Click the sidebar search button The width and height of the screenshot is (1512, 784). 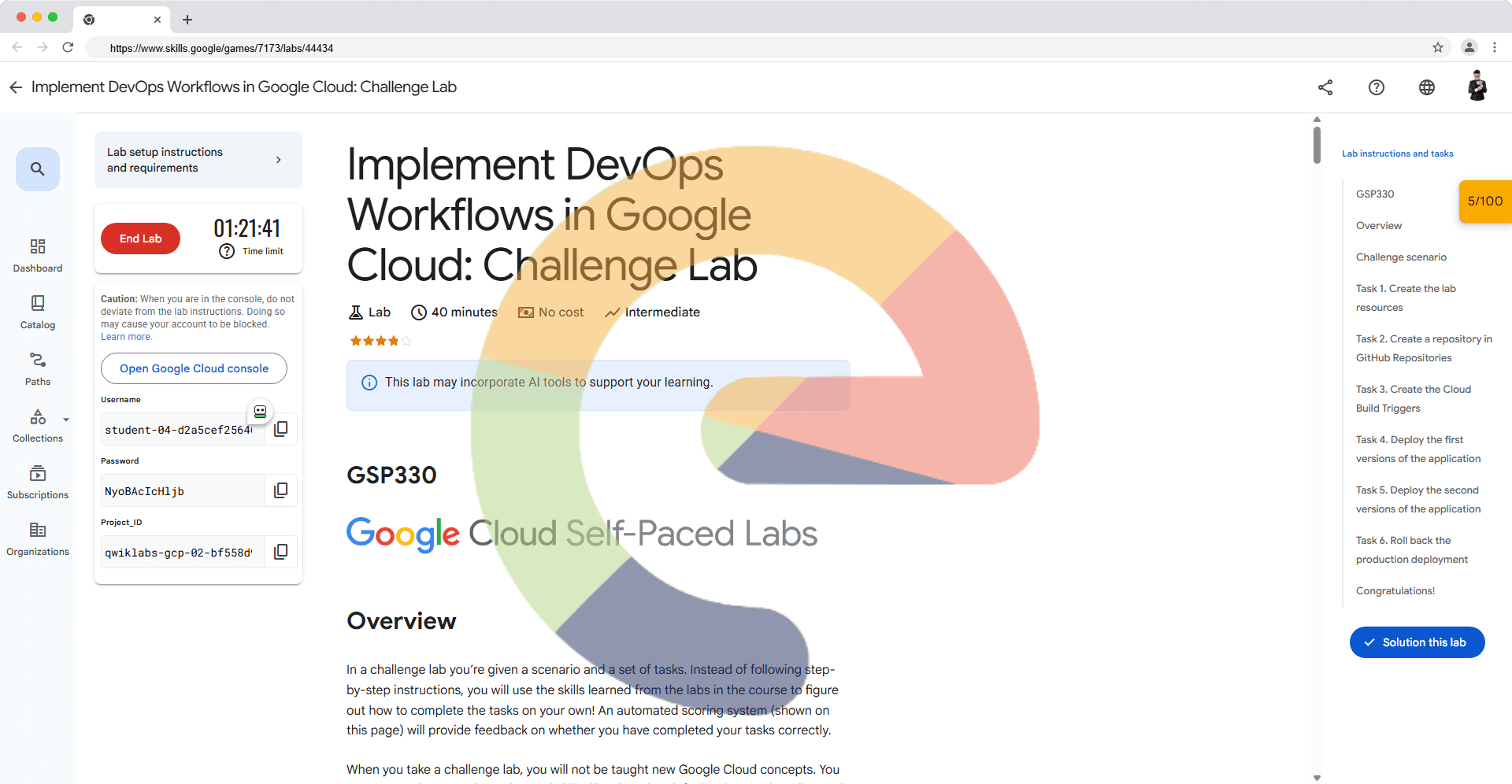[38, 169]
